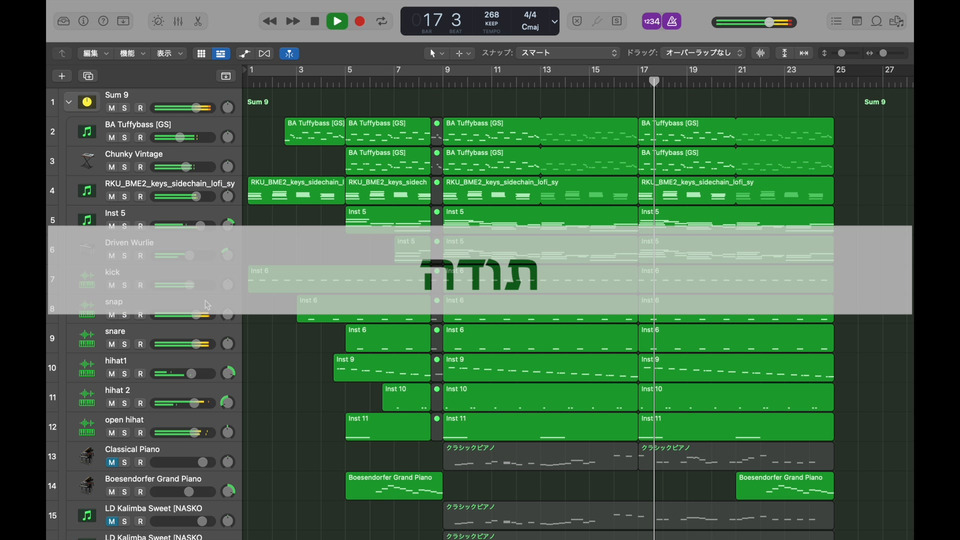The image size is (960, 540).
Task: Toggle the Automation curve icon
Action: point(245,53)
